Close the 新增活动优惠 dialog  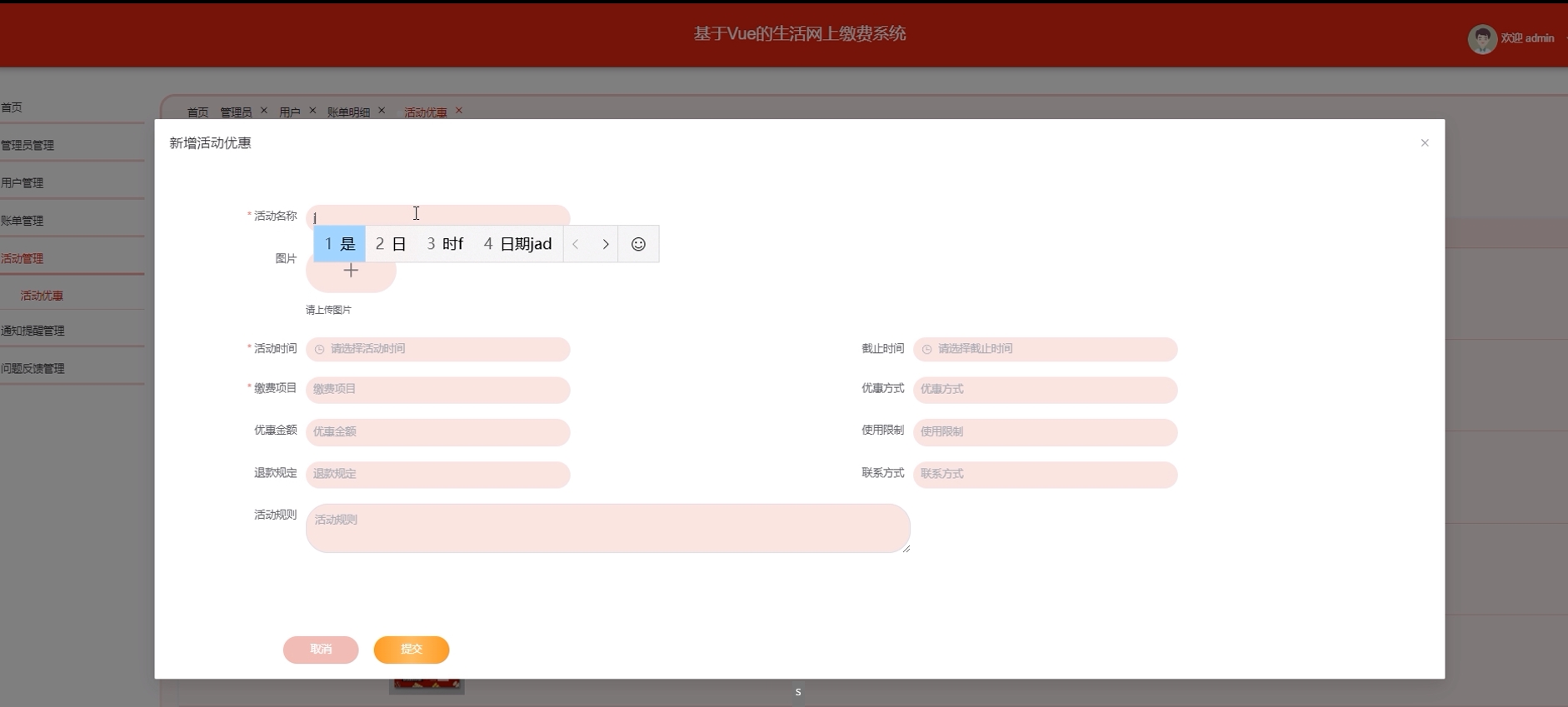pos(1425,143)
